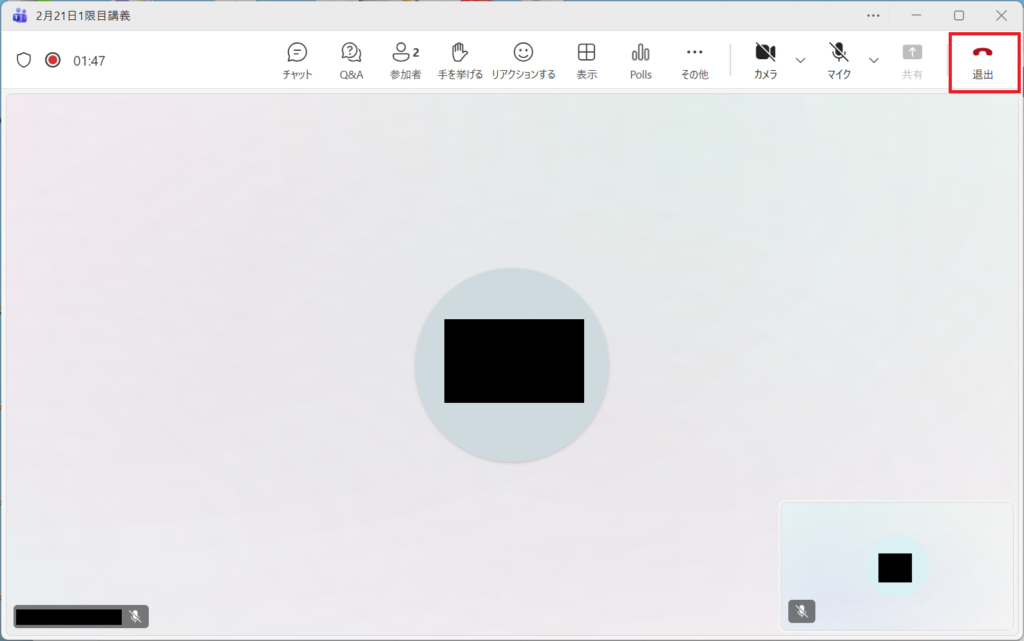
Task: Unmute the マイク microphone
Action: [839, 61]
